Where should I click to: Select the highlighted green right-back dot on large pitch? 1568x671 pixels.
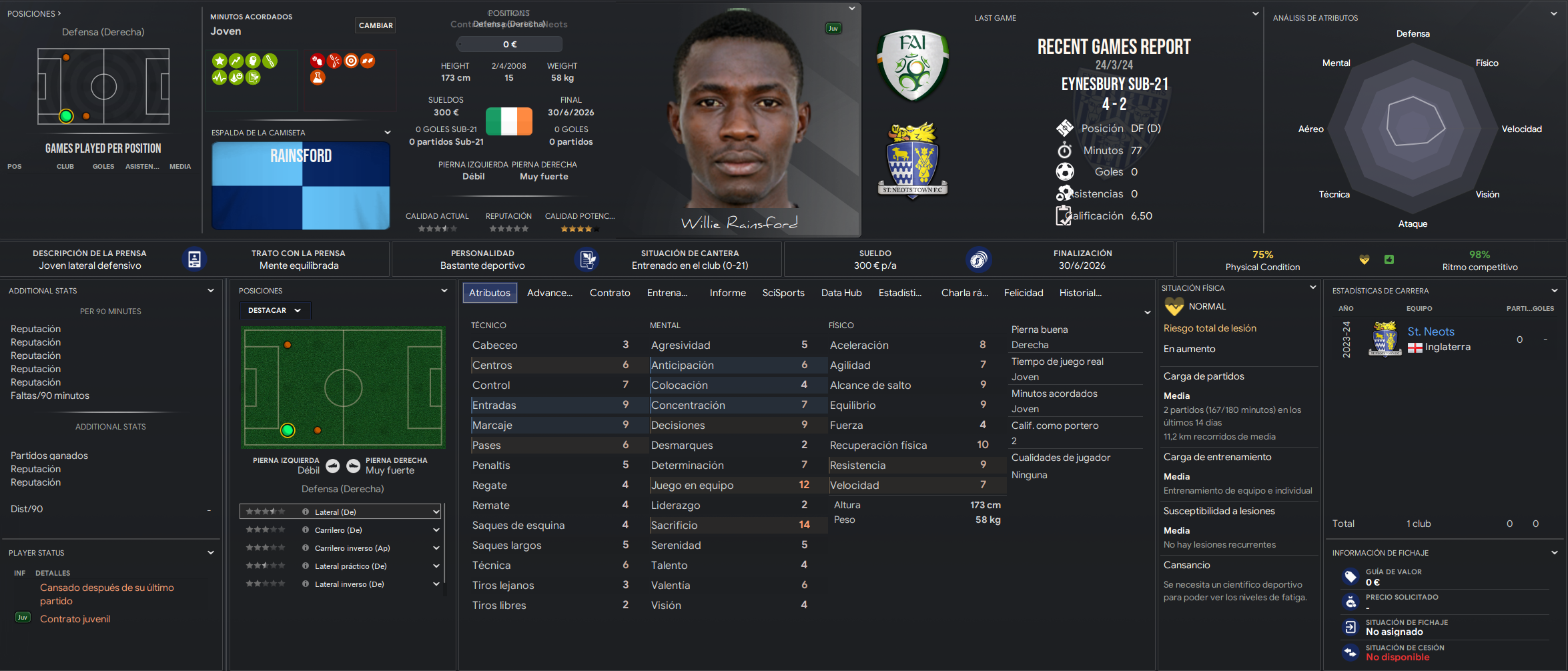[x=288, y=430]
